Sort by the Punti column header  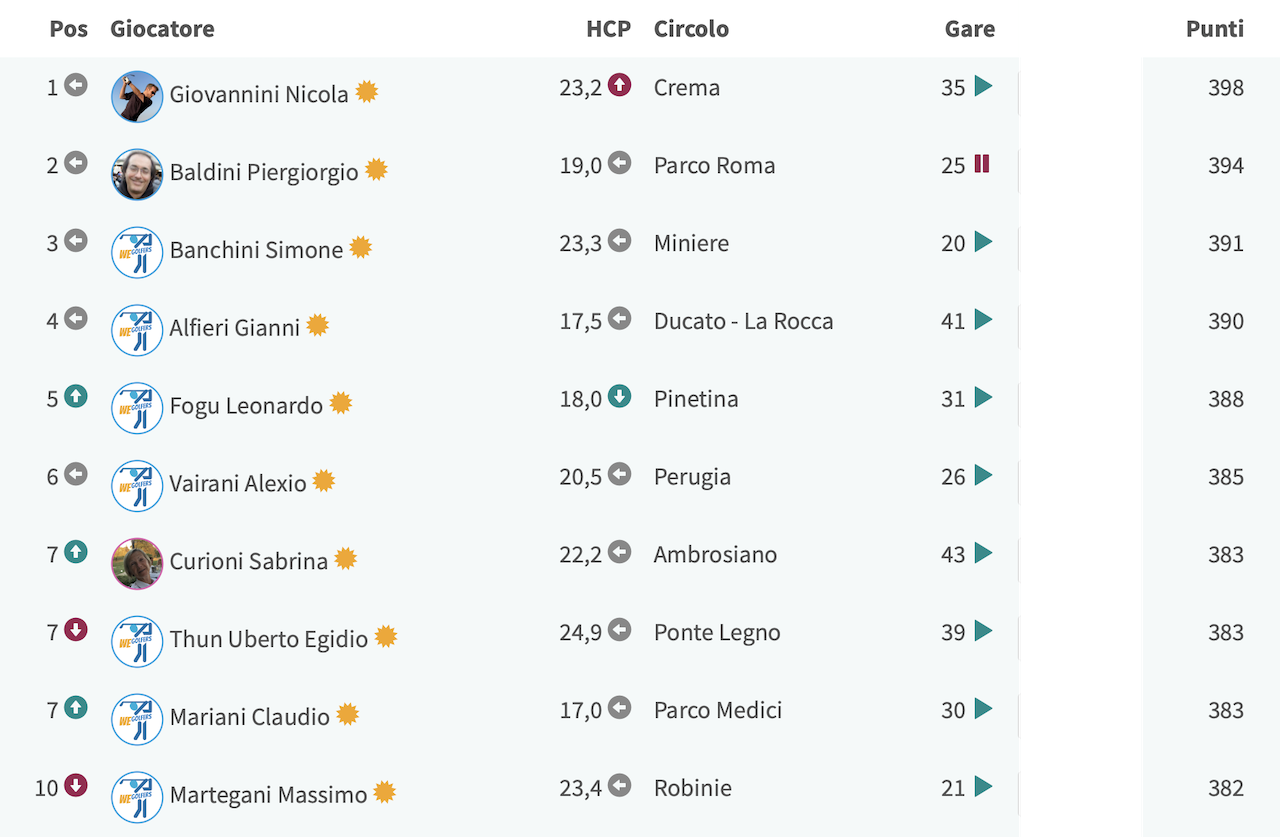1215,29
